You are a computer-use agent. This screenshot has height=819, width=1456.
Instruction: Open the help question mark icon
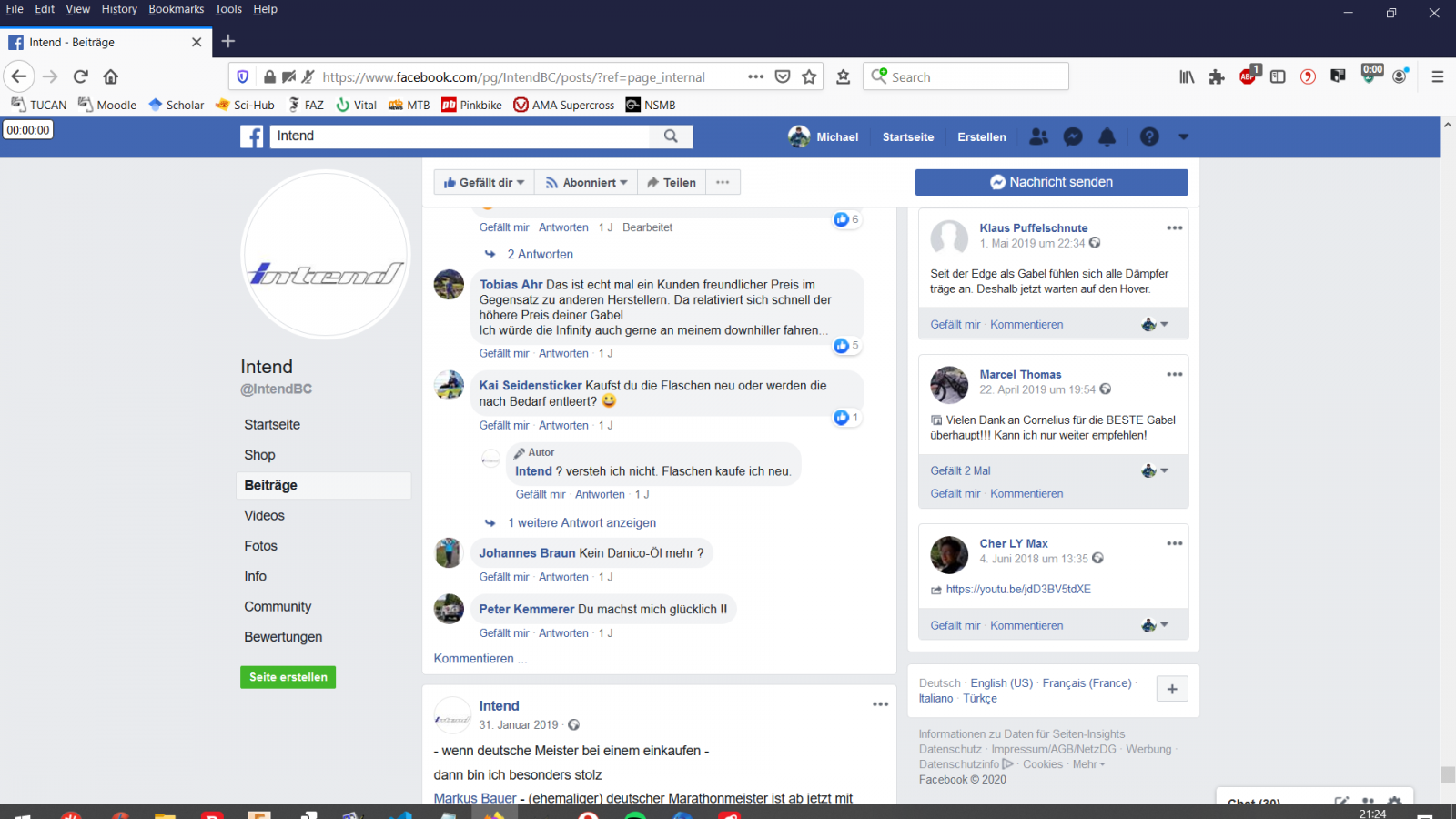[x=1149, y=136]
